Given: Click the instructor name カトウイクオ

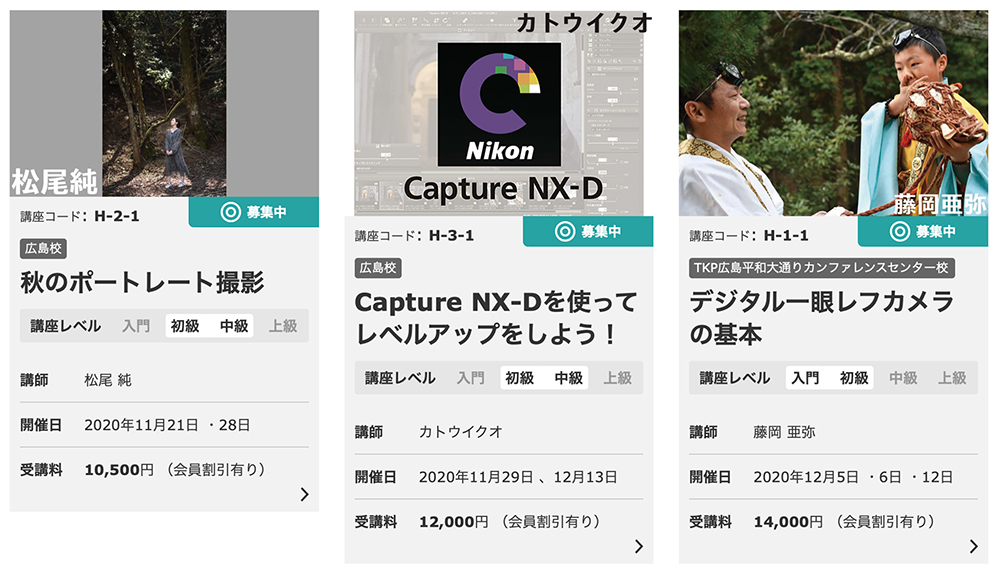Looking at the screenshot, I should (x=460, y=432).
